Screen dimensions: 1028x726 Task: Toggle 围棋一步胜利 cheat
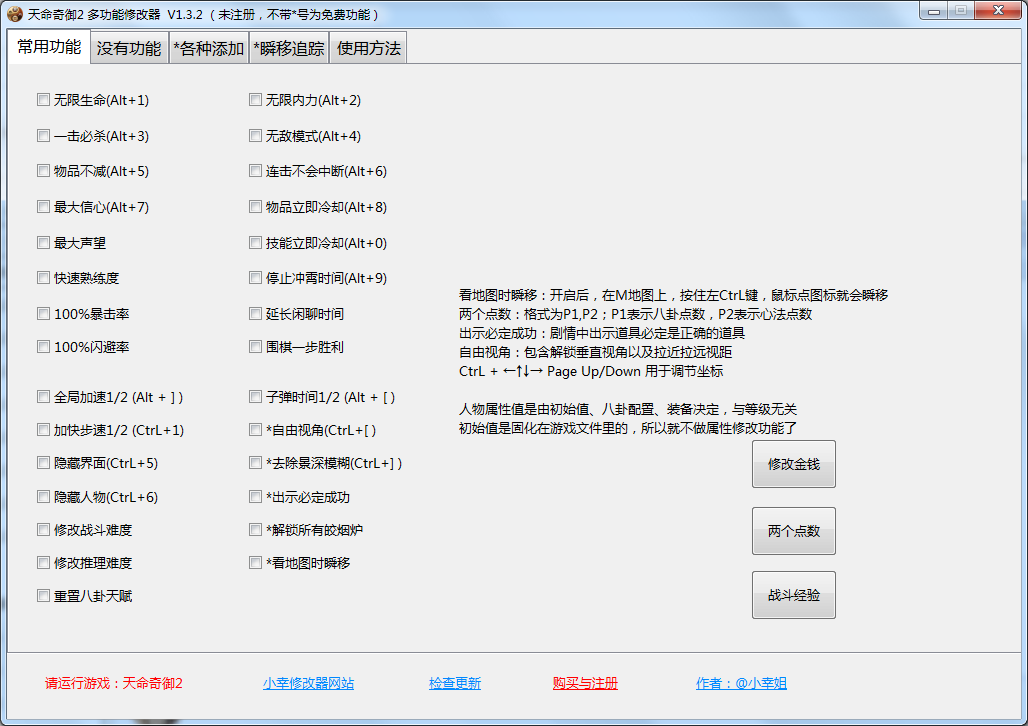coord(255,348)
